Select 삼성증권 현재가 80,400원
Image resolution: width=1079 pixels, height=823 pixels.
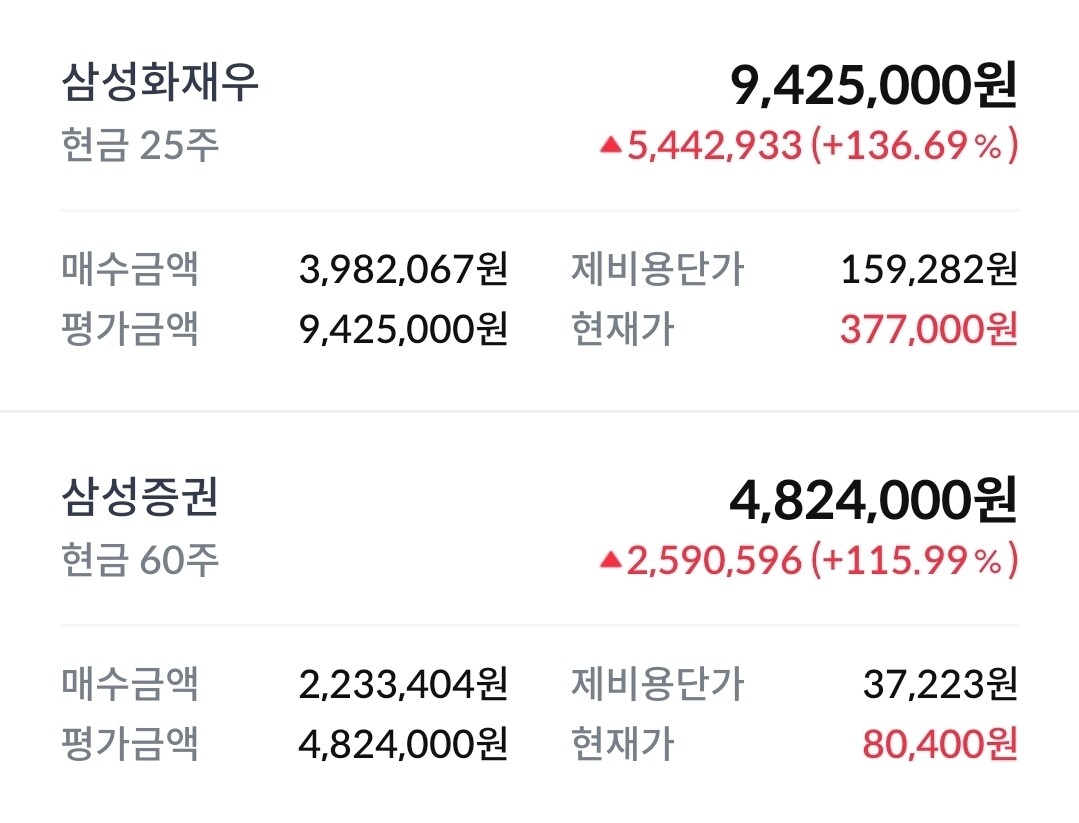[x=939, y=744]
